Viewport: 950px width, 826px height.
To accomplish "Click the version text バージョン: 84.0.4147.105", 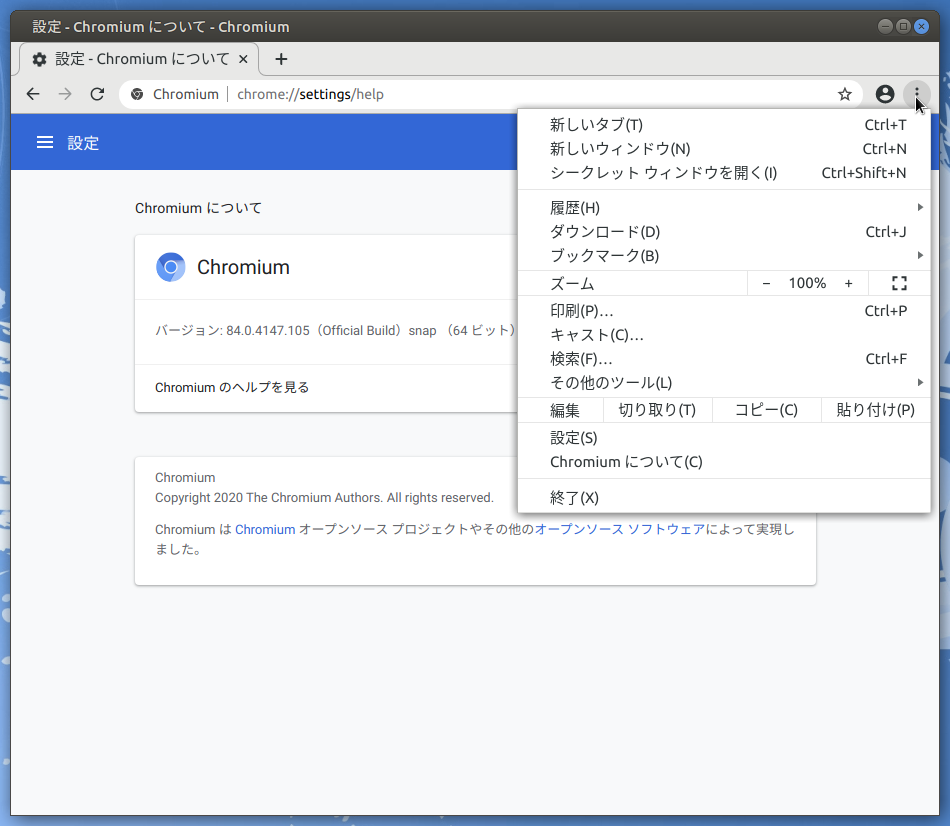I will click(233, 330).
